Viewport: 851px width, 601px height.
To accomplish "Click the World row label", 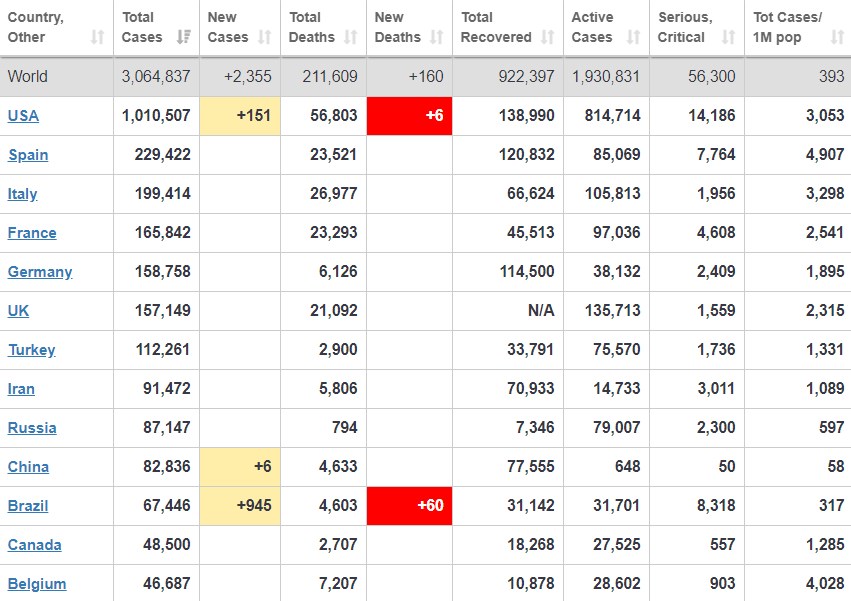I will pyautogui.click(x=28, y=77).
